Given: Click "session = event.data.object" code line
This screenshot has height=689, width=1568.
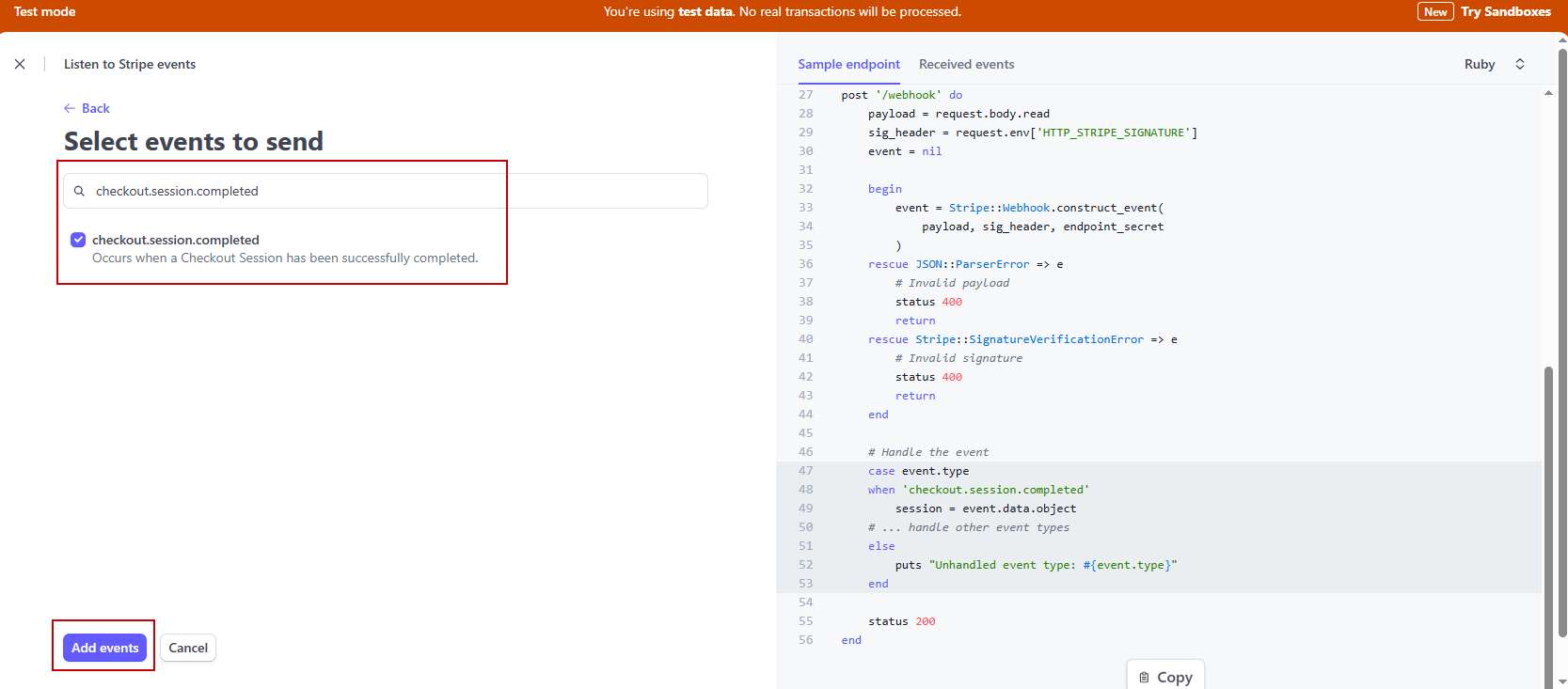Looking at the screenshot, I should [985, 509].
